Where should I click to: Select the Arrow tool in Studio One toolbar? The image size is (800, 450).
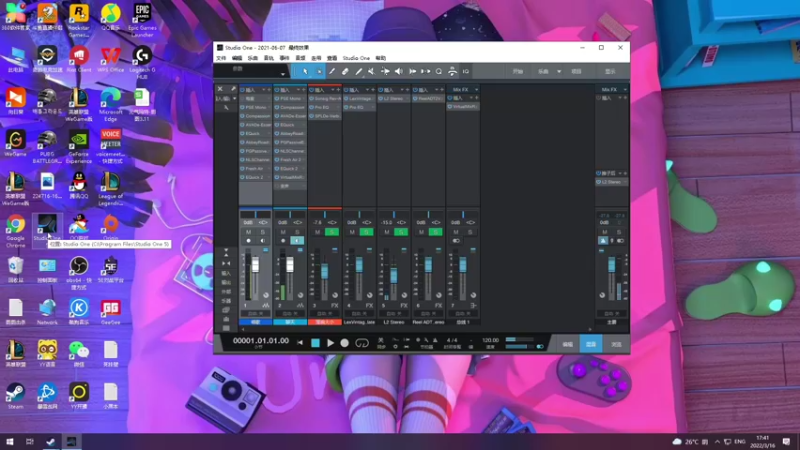tap(305, 72)
